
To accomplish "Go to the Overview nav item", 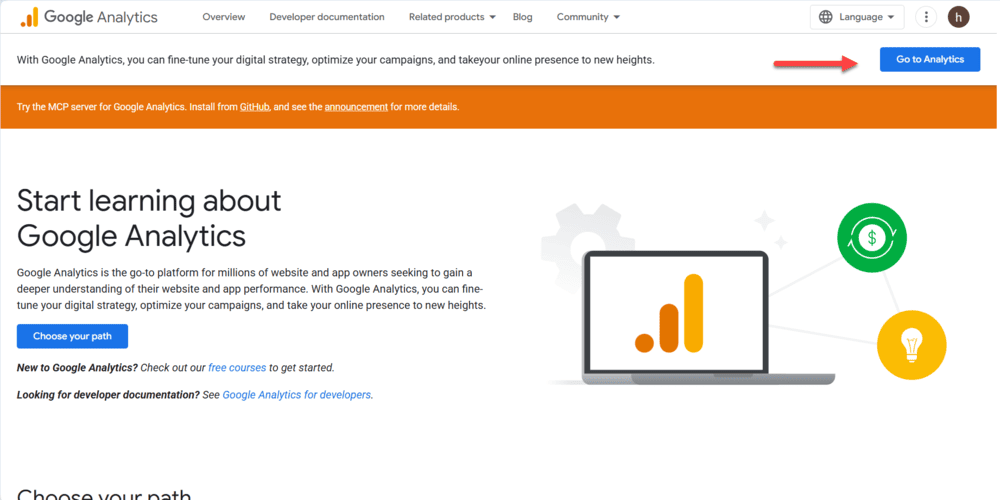I will pyautogui.click(x=223, y=17).
